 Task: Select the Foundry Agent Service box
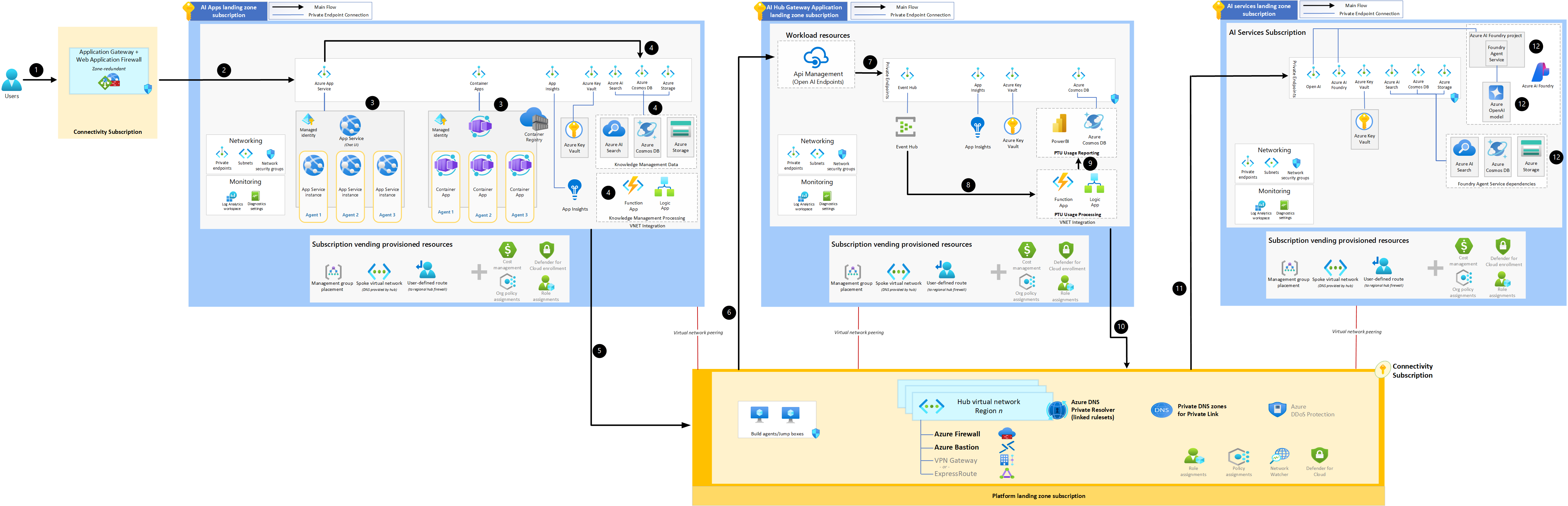pos(1496,54)
